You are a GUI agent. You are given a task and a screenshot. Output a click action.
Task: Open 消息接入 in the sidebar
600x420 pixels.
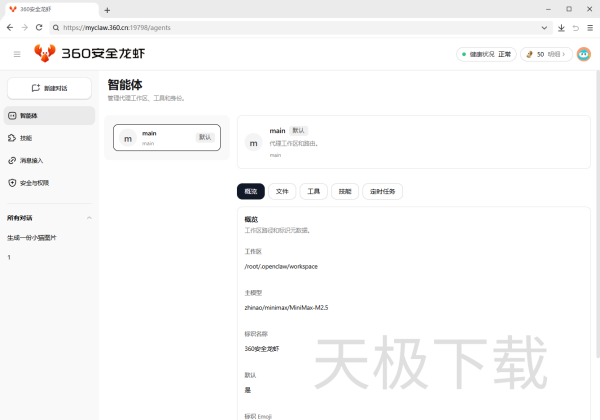(x=31, y=160)
